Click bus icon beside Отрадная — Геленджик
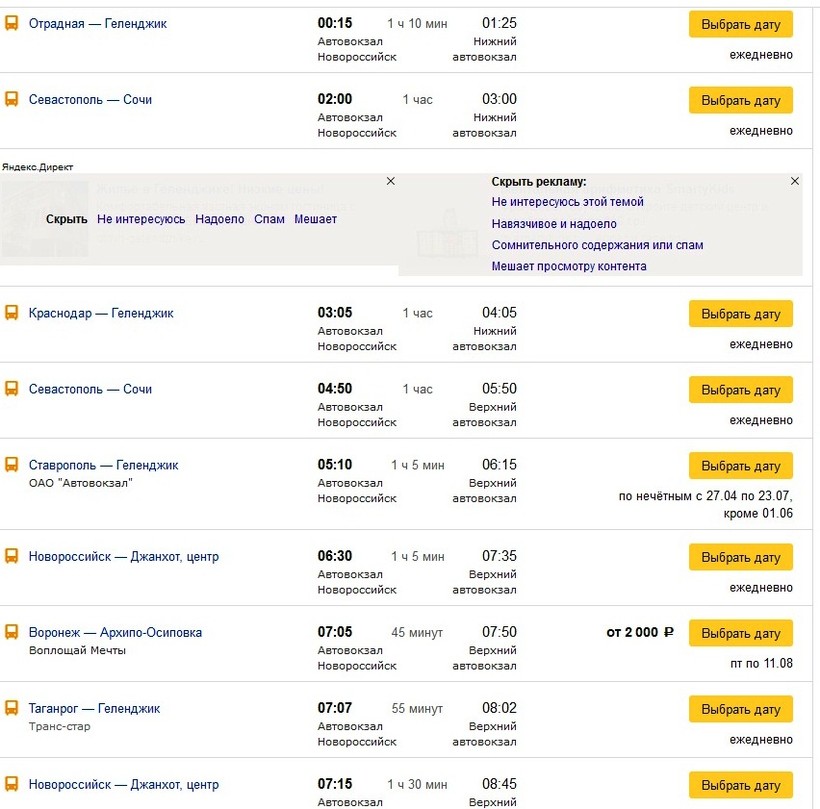Image resolution: width=820 pixels, height=809 pixels. click(12, 23)
